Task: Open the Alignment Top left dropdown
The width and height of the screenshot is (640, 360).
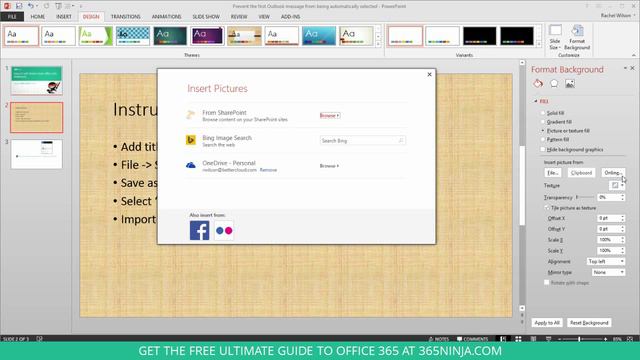Action: [x=606, y=261]
